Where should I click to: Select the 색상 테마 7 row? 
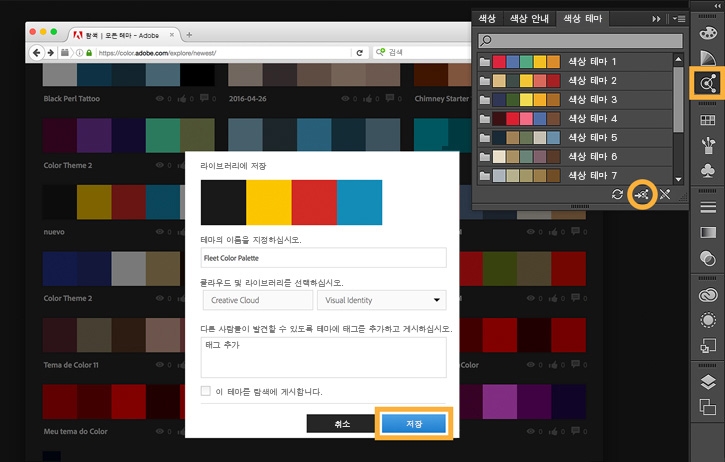coord(575,175)
